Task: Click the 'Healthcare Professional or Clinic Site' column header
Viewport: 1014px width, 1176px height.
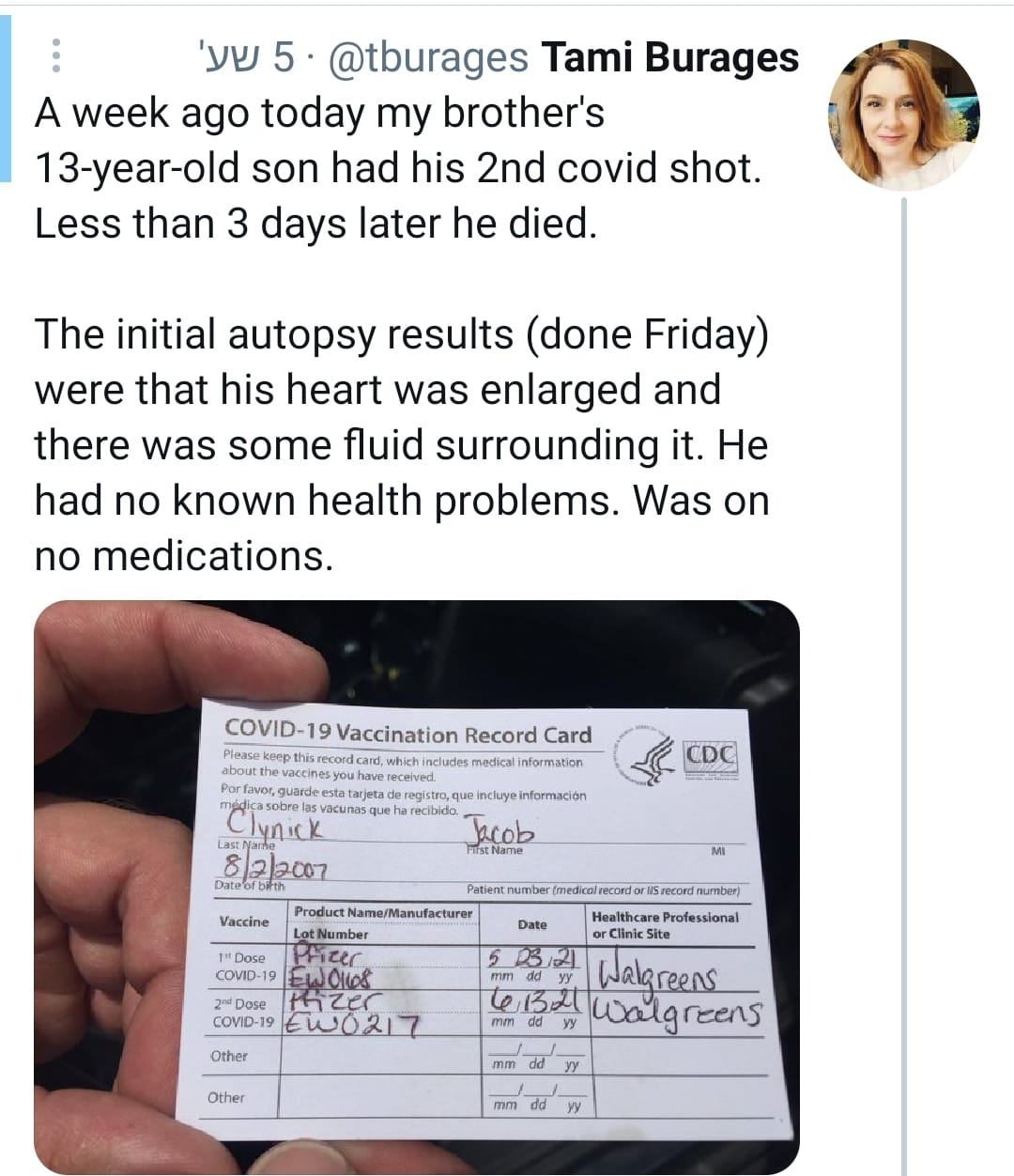Action: point(665,925)
